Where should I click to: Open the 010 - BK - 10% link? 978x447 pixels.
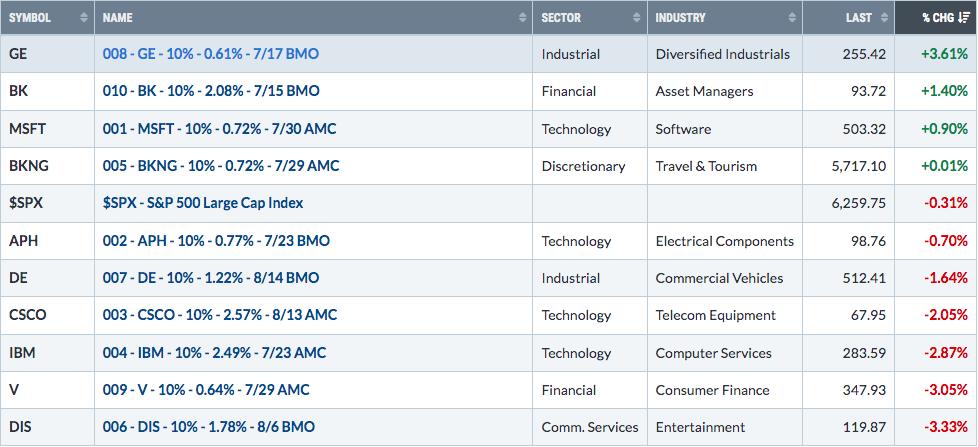click(211, 92)
